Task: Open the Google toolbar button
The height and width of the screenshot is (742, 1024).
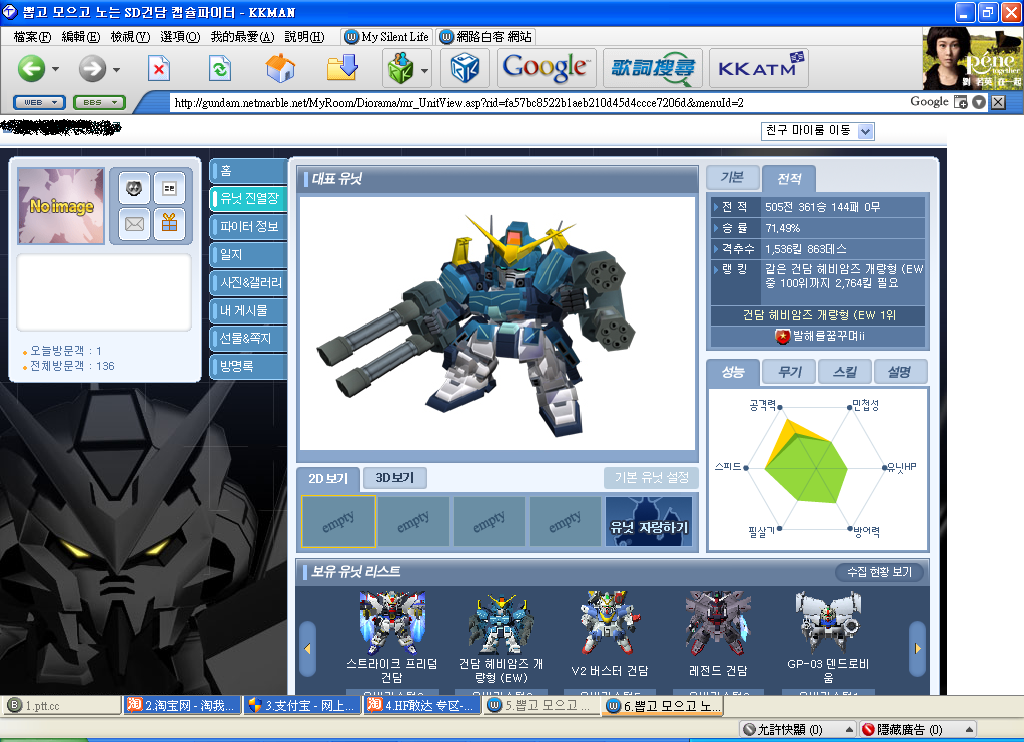Action: 547,68
